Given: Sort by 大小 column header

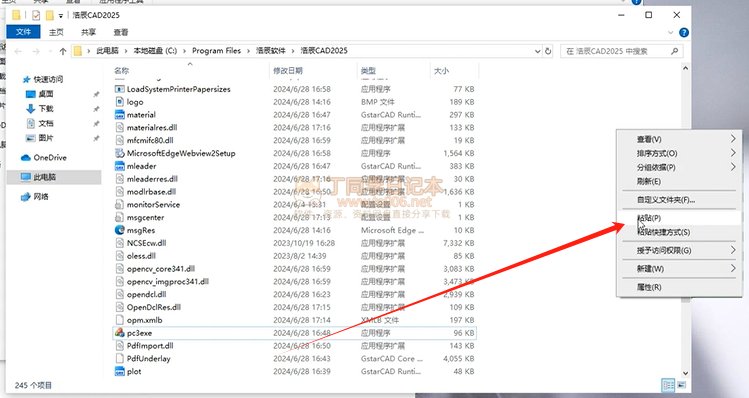Looking at the screenshot, I should click(x=441, y=71).
